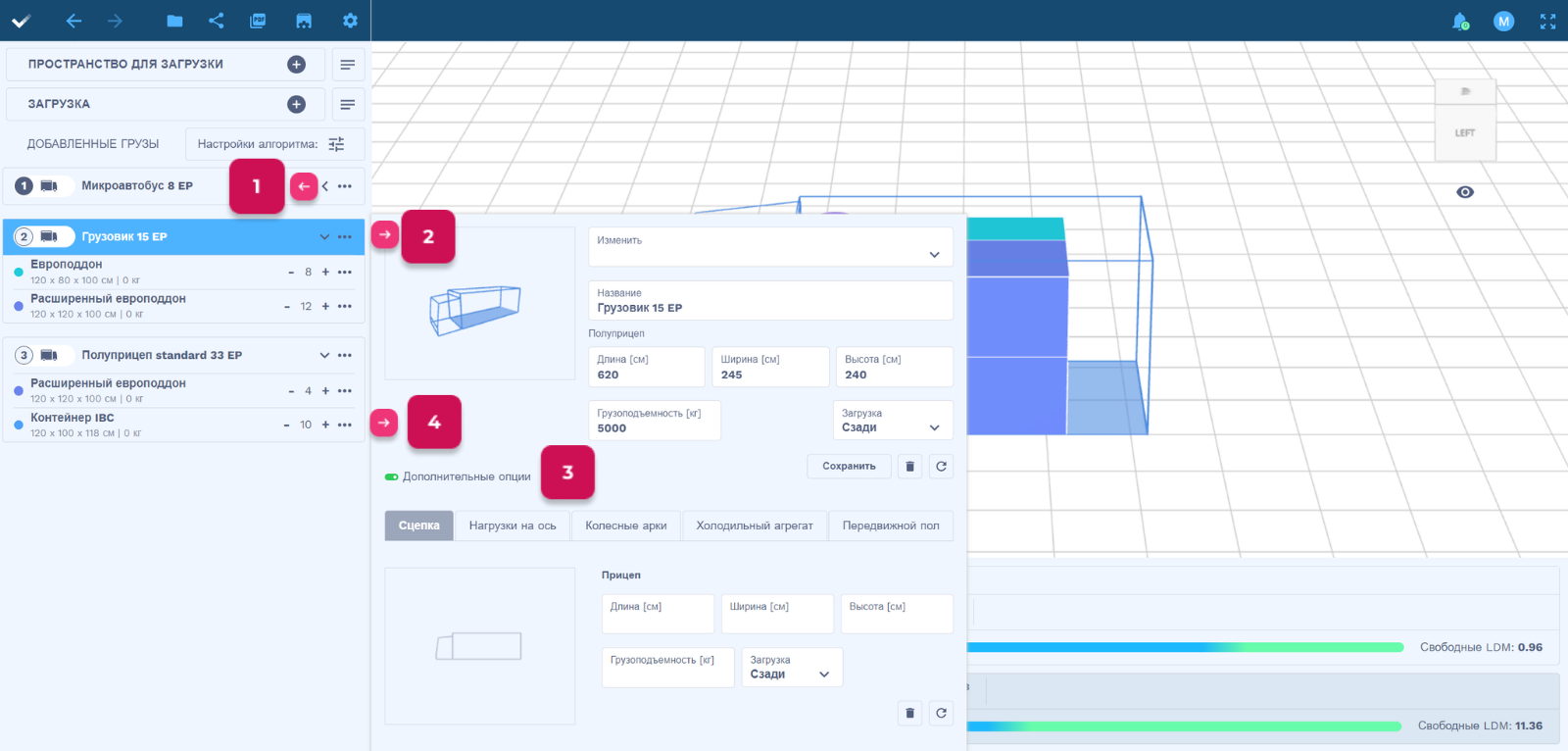
Task: Open the share icon in top toolbar
Action: [x=217, y=21]
